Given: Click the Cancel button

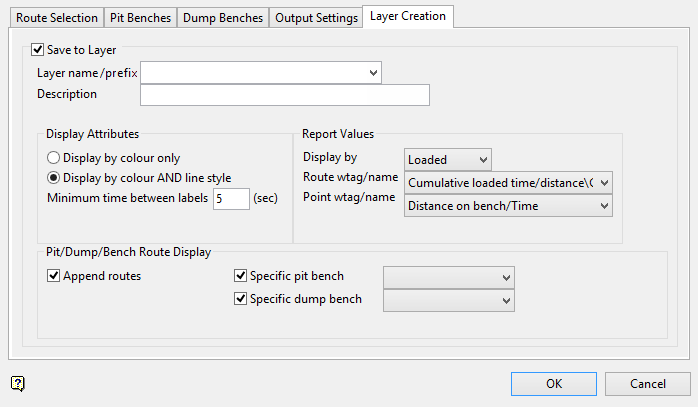Looking at the screenshot, I should click(648, 384).
